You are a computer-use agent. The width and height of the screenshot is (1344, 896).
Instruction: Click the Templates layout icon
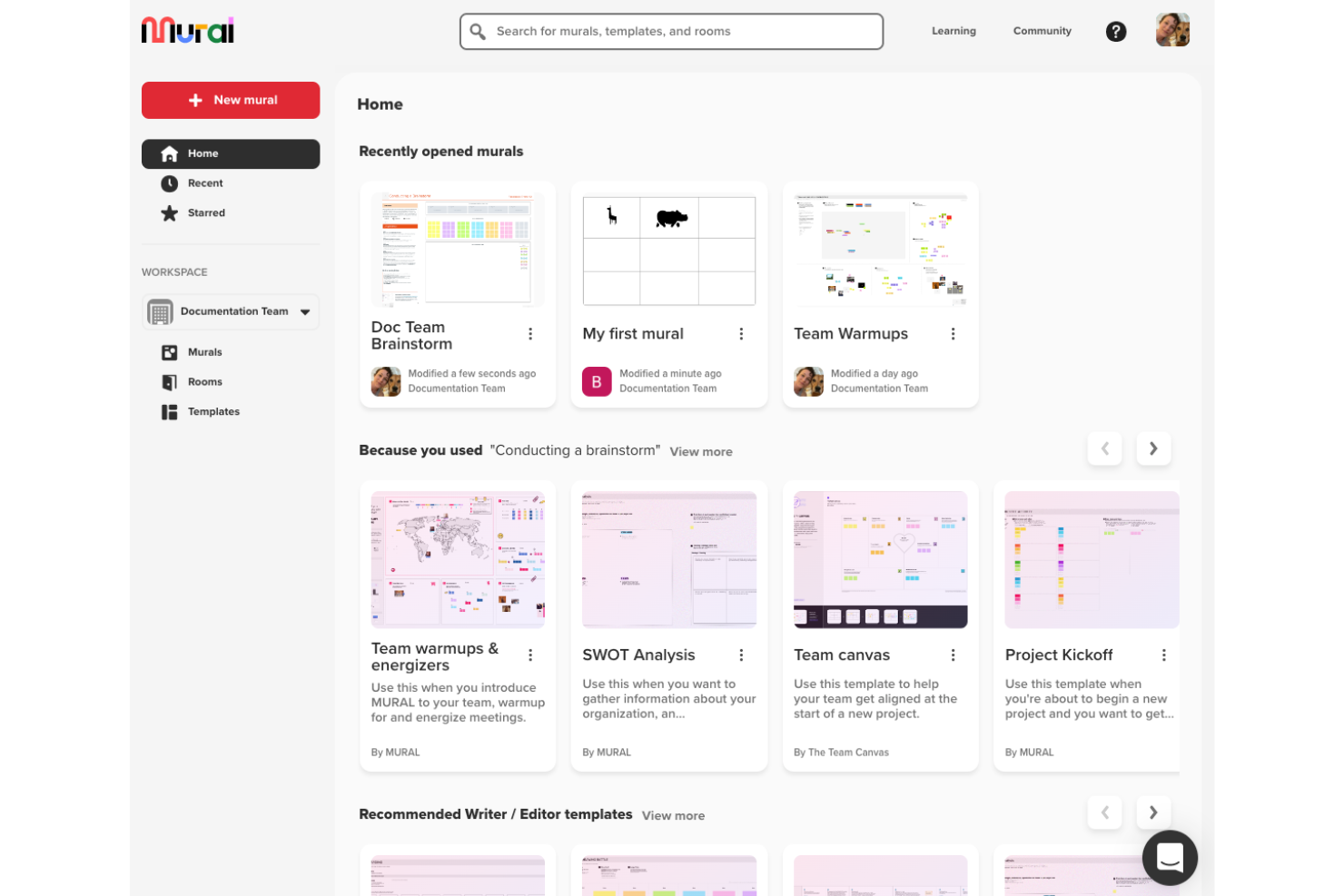[x=169, y=412]
